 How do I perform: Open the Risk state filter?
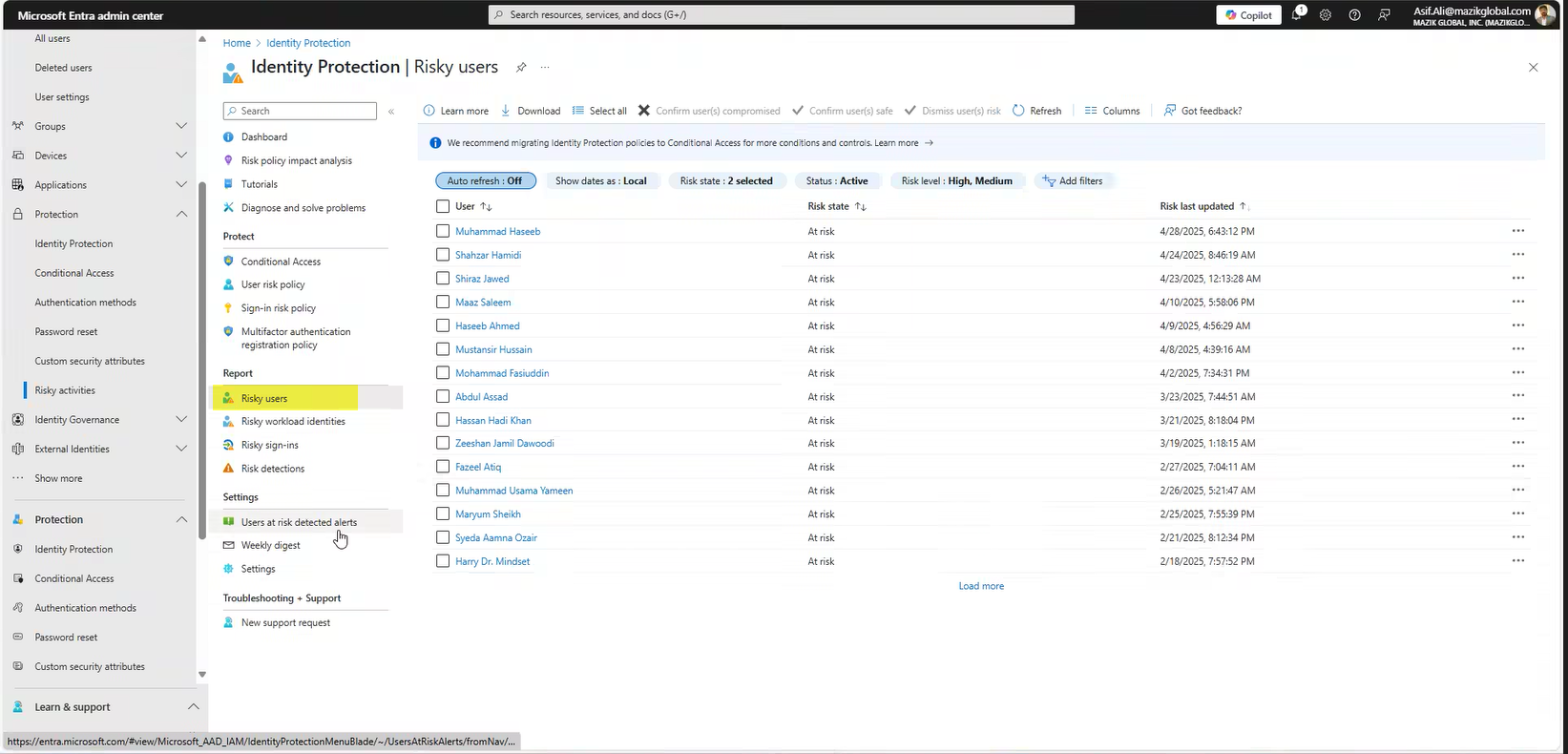(x=726, y=181)
